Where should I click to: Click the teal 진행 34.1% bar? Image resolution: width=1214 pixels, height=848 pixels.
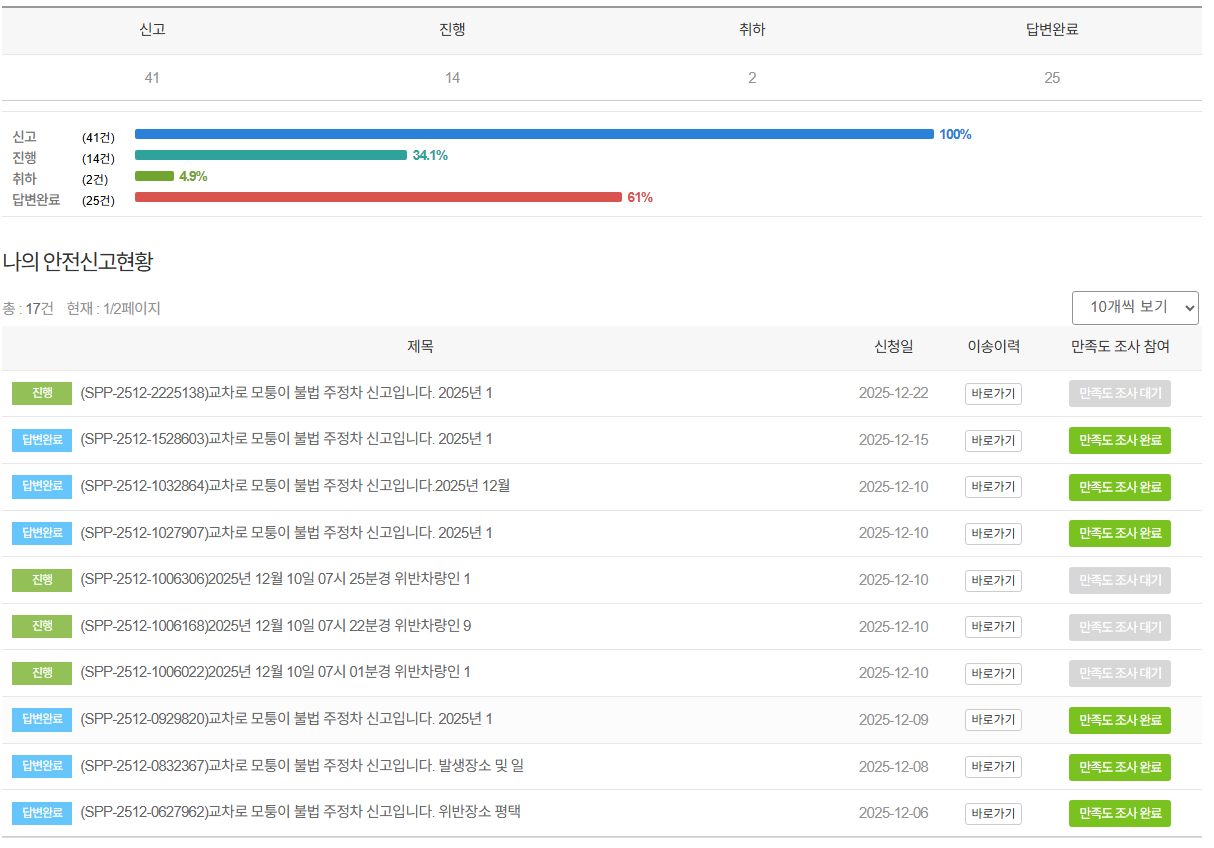[270, 155]
